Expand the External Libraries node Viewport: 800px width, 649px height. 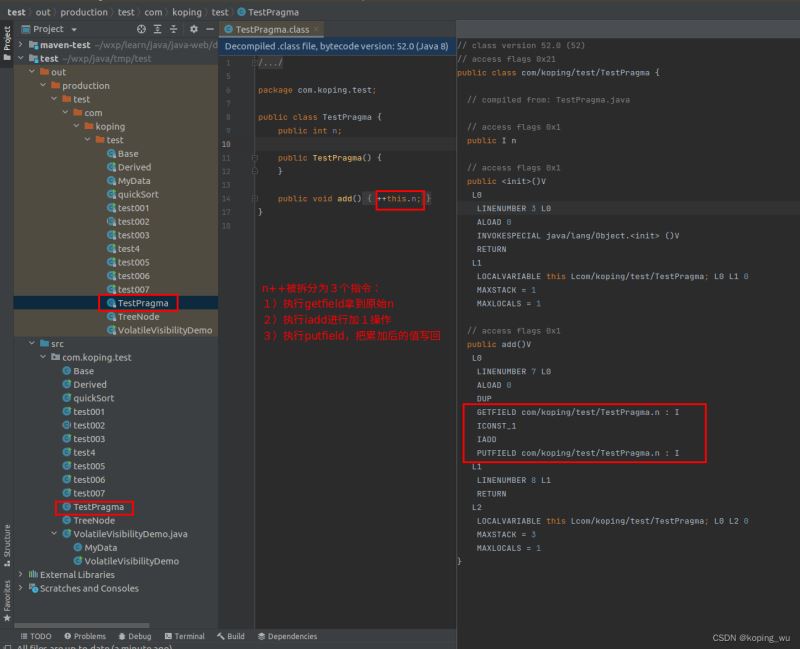click(22, 575)
